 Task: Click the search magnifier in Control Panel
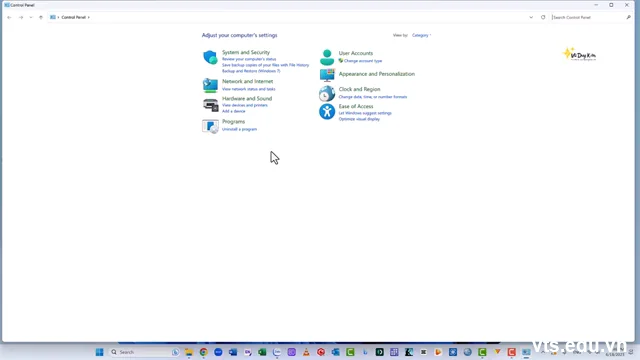click(628, 17)
